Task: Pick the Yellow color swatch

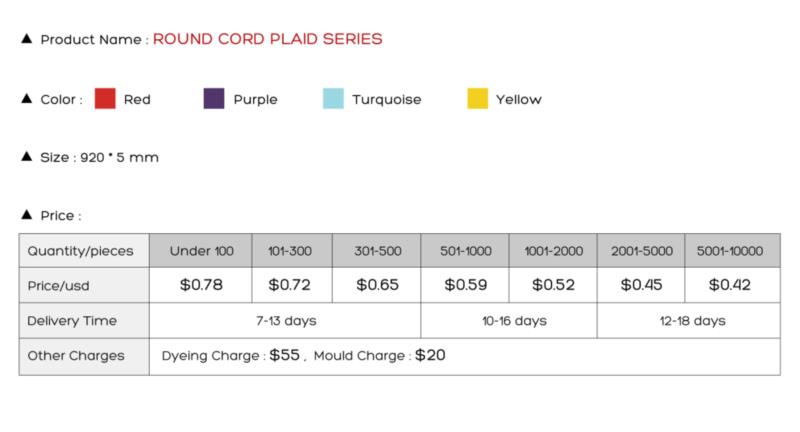Action: click(x=478, y=98)
